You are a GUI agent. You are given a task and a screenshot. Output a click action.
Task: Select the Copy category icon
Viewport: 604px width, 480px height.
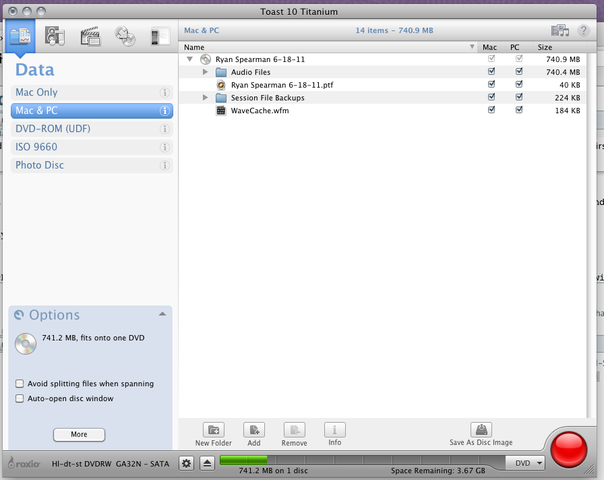(126, 37)
